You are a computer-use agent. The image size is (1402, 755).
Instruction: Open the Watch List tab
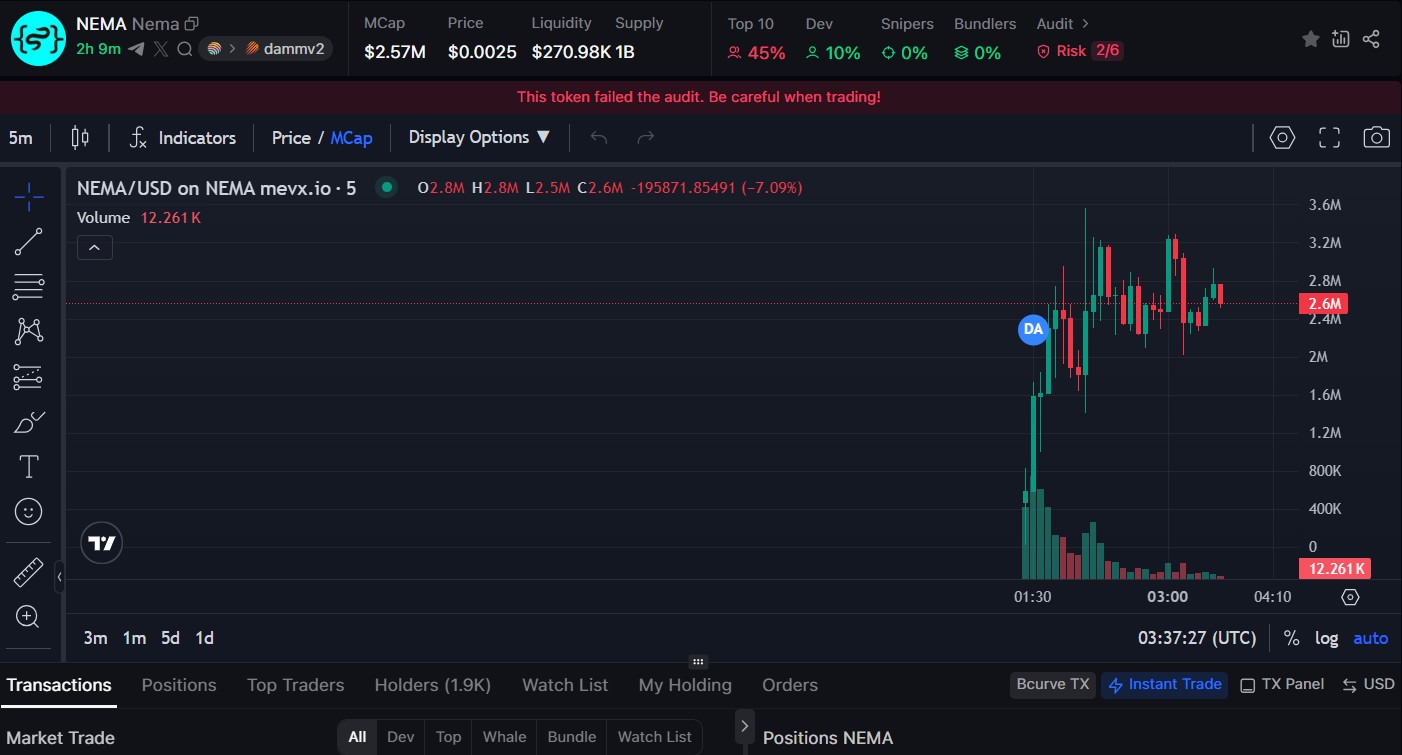pos(565,685)
